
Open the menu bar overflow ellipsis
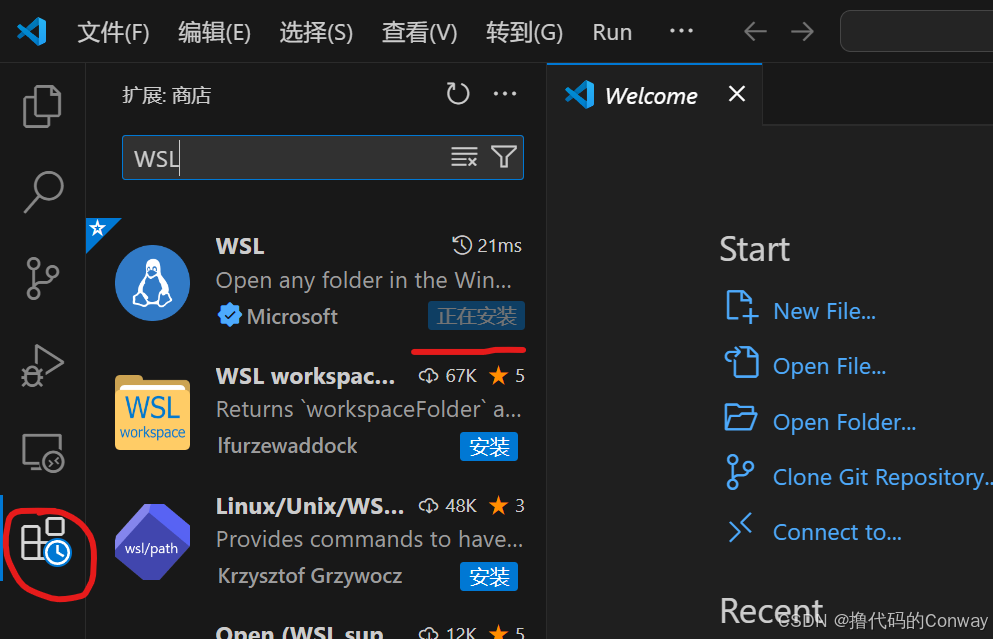click(x=681, y=31)
